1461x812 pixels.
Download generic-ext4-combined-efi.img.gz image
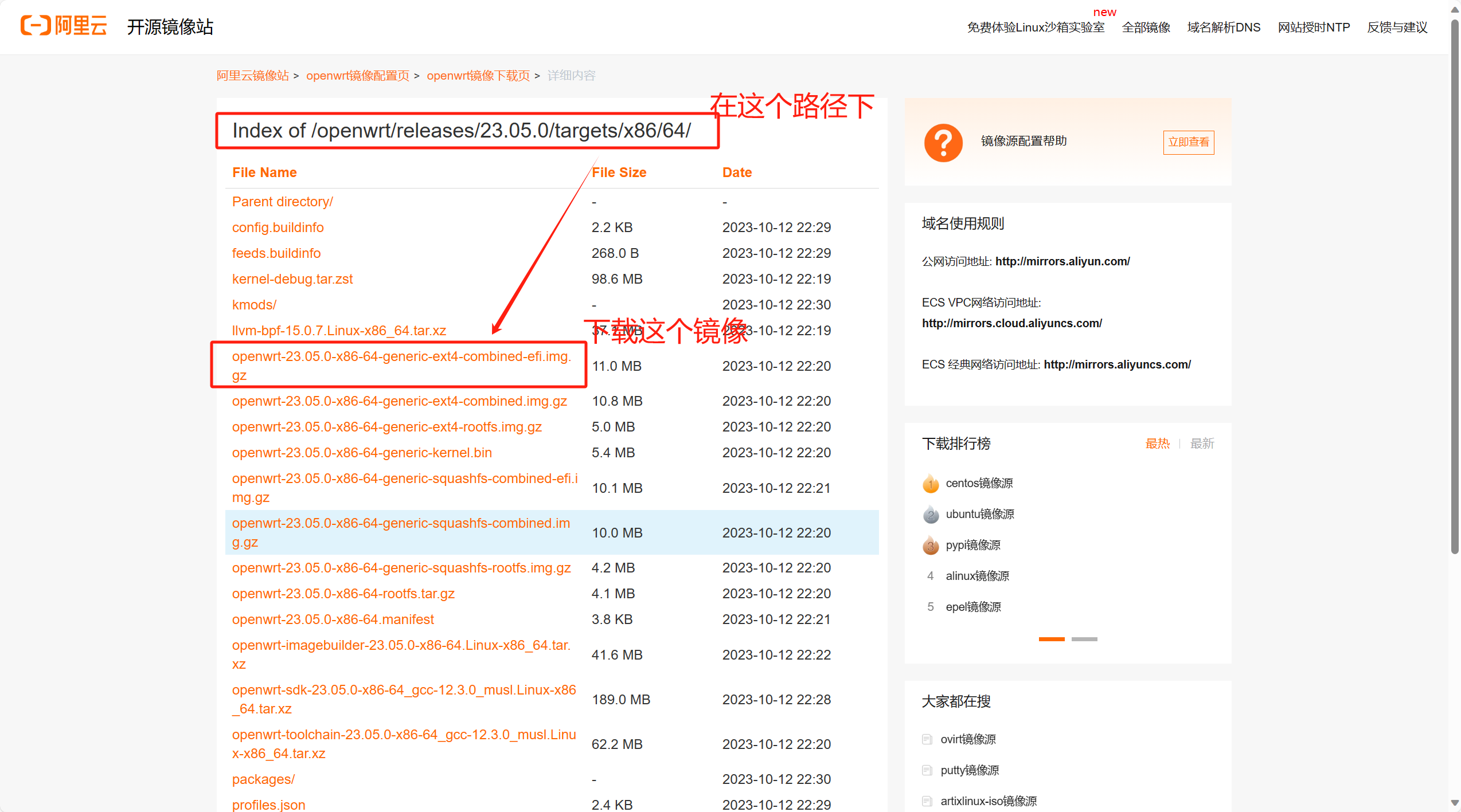401,366
